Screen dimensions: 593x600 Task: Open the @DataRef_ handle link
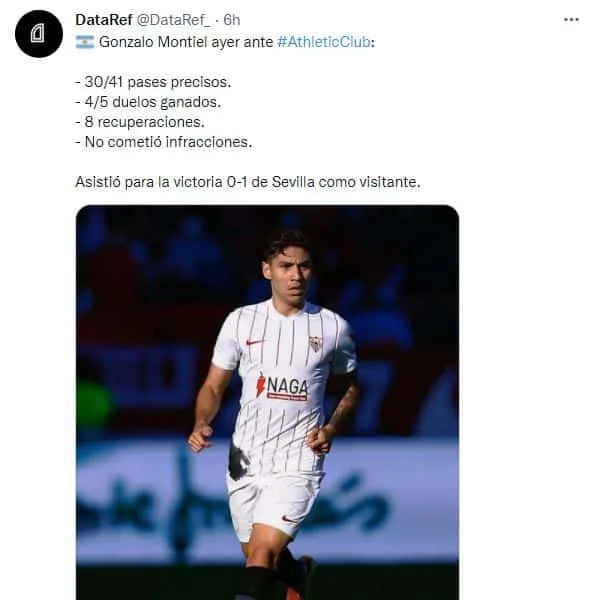[173, 20]
